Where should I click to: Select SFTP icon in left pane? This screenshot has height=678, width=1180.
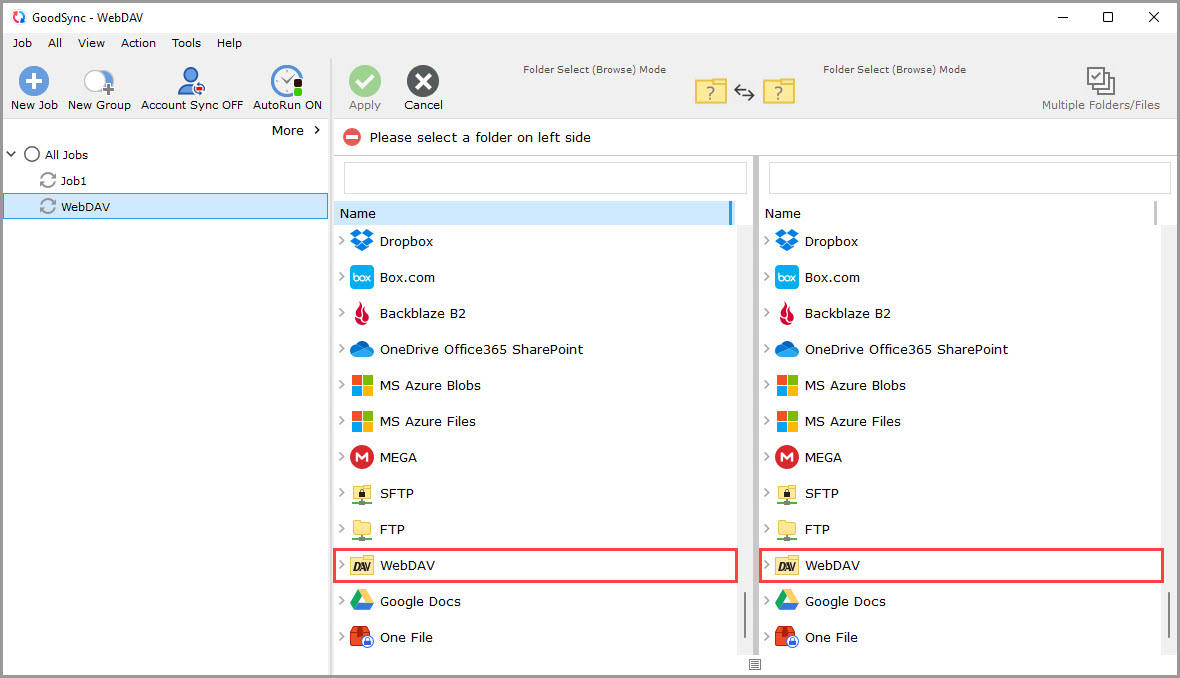coord(362,494)
